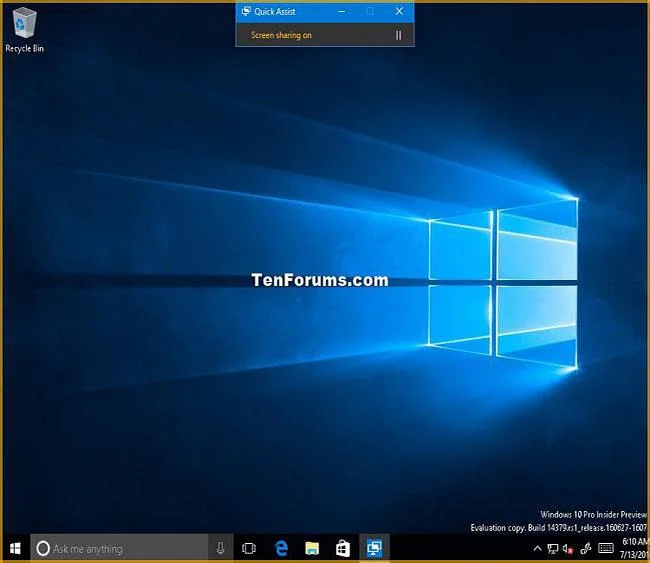Viewport: 650px width, 563px height.
Task: Open the Windows Start menu
Action: [15, 548]
